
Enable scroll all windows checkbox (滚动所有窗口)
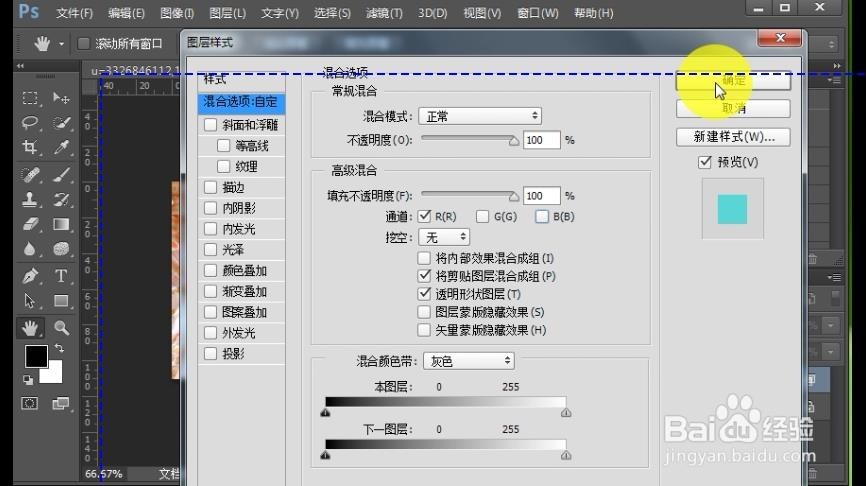[x=83, y=44]
